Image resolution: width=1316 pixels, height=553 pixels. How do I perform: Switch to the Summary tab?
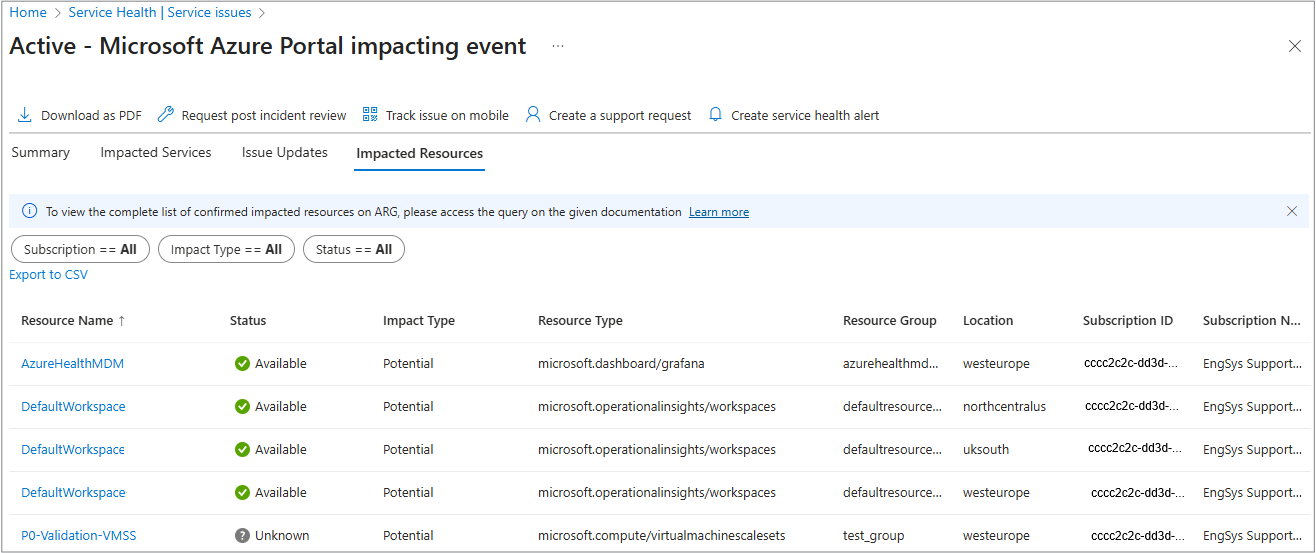[41, 153]
